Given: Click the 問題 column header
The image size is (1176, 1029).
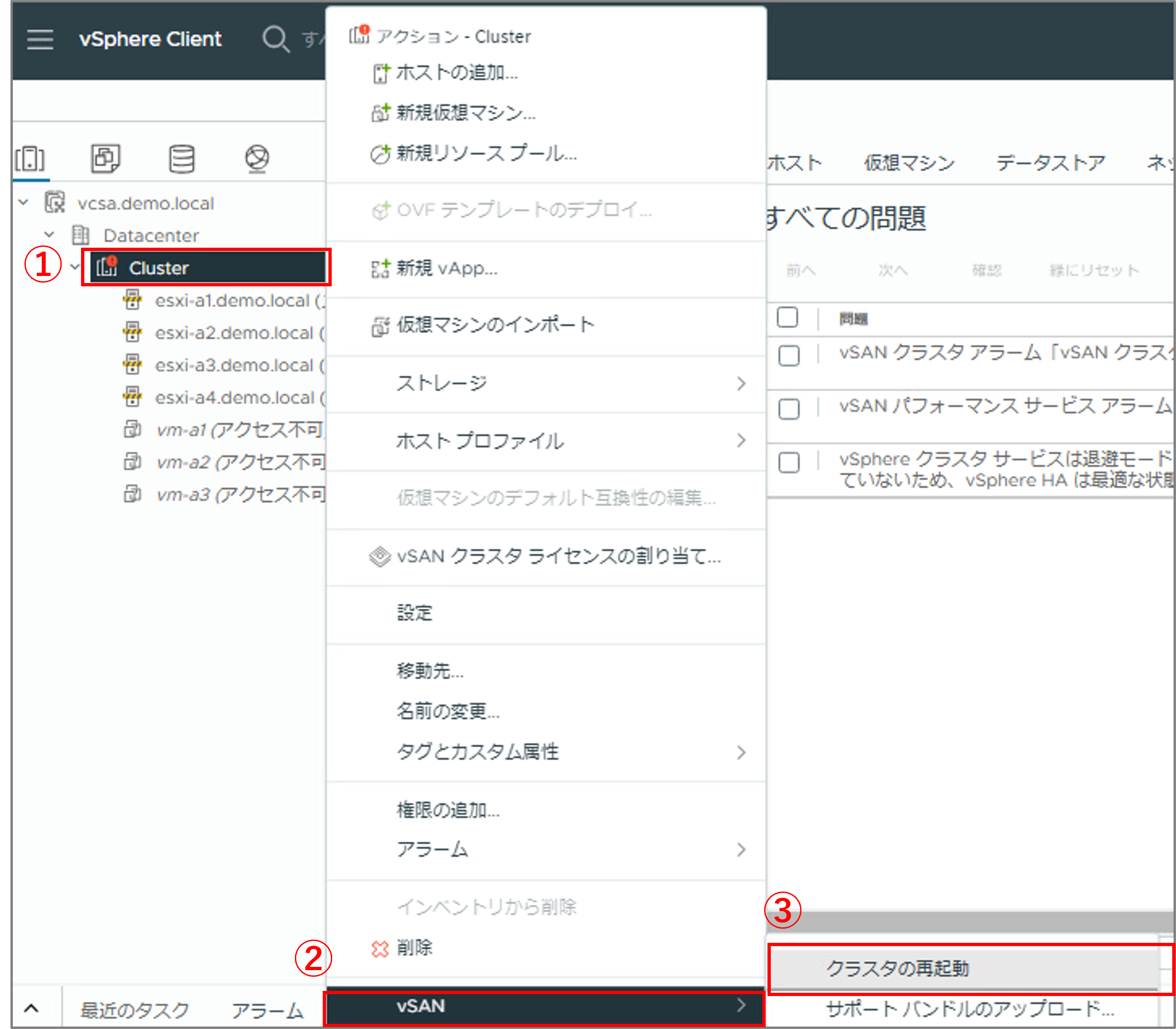Looking at the screenshot, I should coord(853,319).
